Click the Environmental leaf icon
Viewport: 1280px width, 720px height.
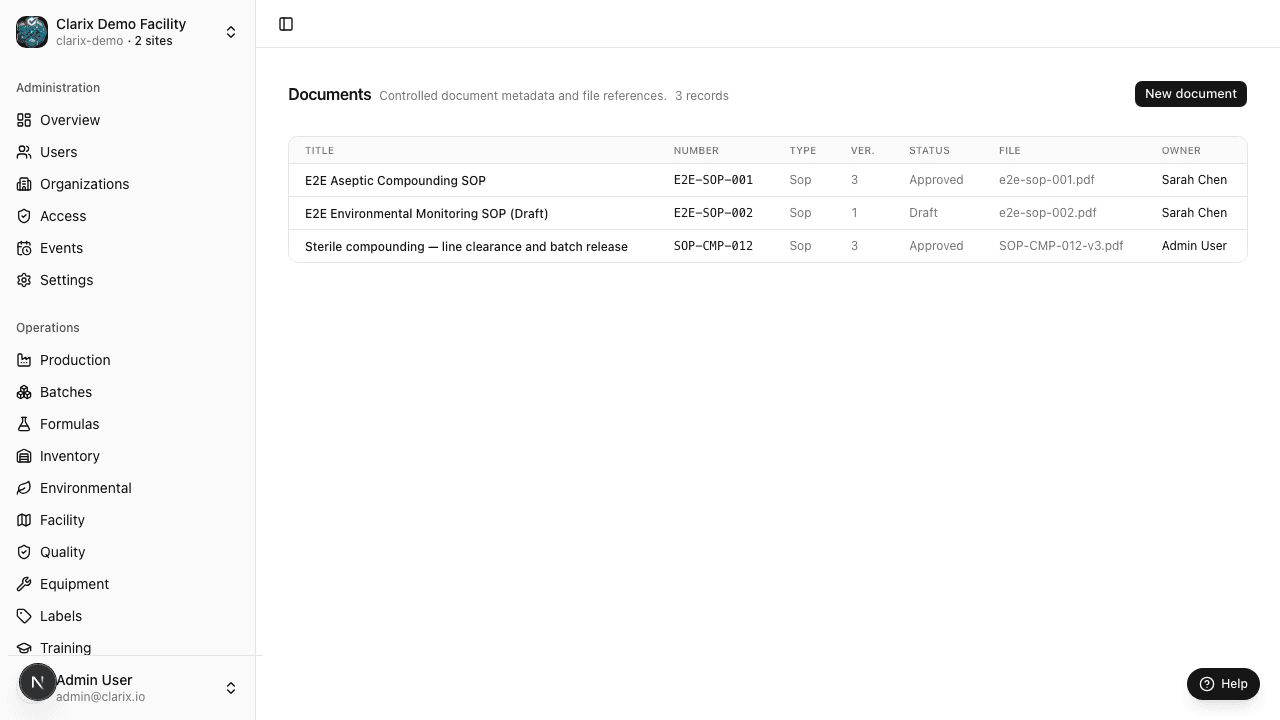coord(24,488)
